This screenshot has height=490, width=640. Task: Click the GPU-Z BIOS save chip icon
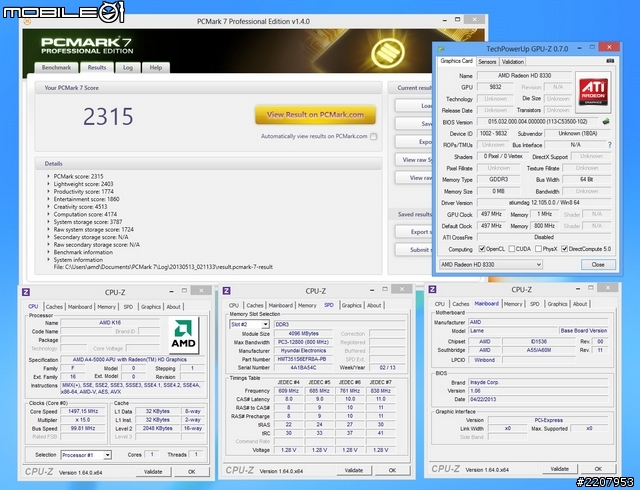pos(606,121)
